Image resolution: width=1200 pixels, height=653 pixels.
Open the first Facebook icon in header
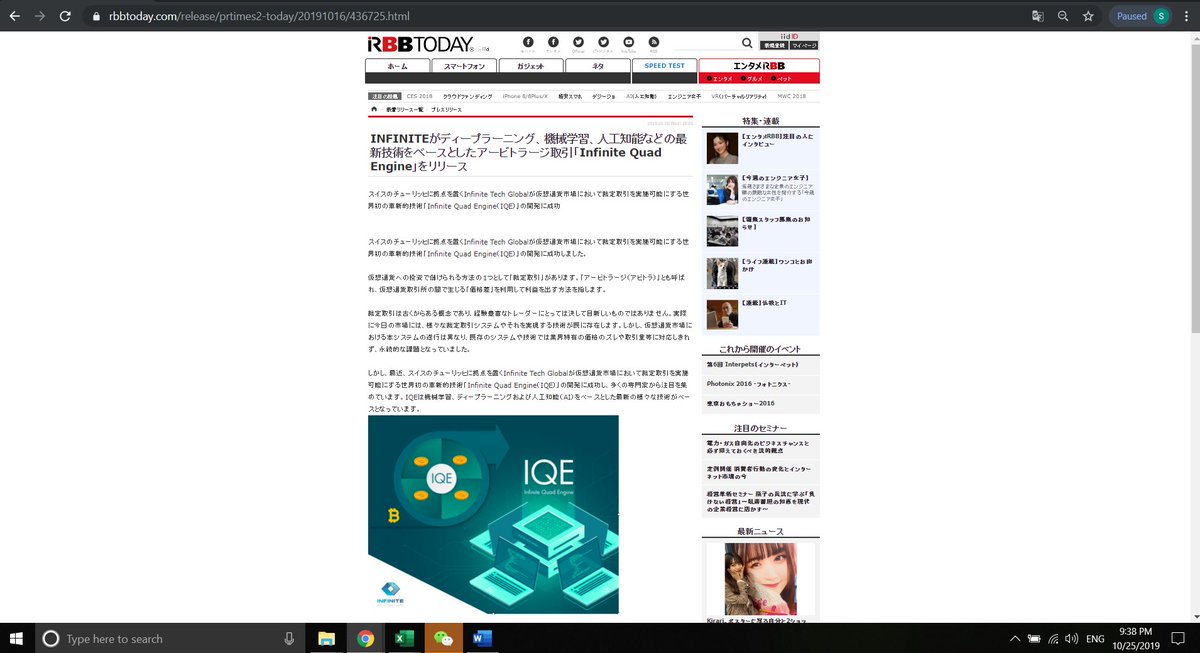[528, 41]
